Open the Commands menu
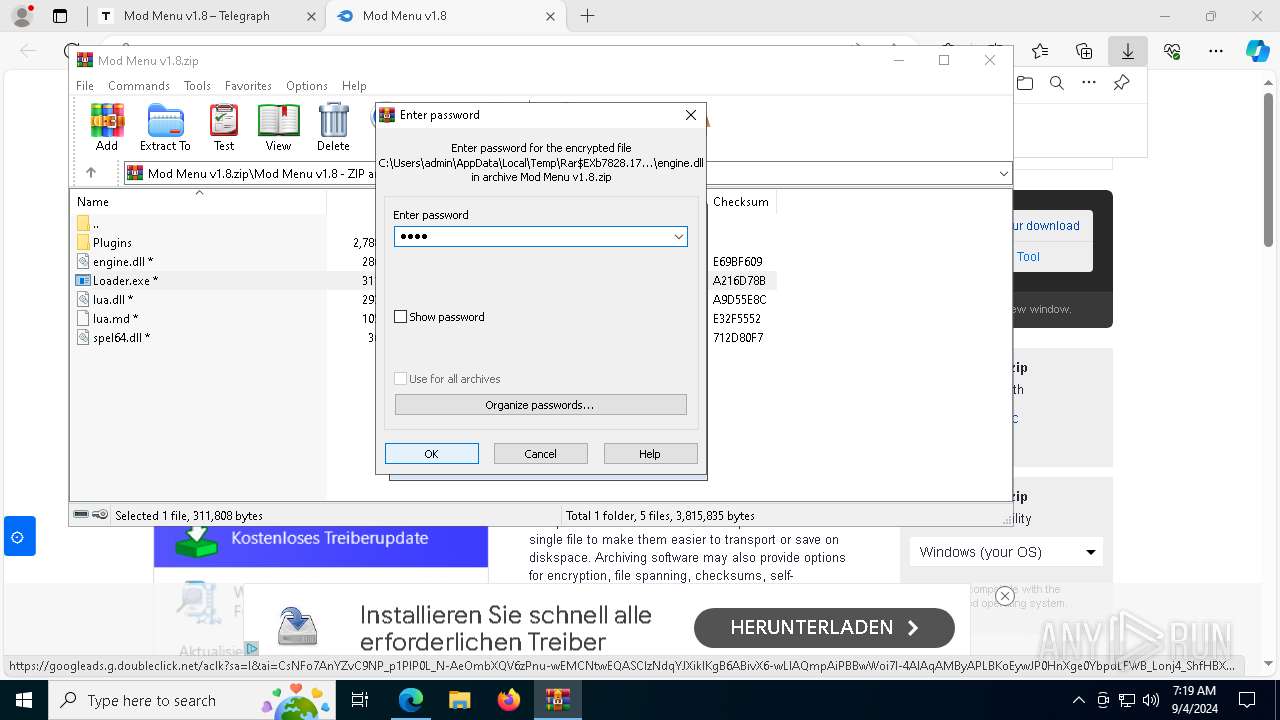This screenshot has width=1280, height=720. click(x=139, y=86)
